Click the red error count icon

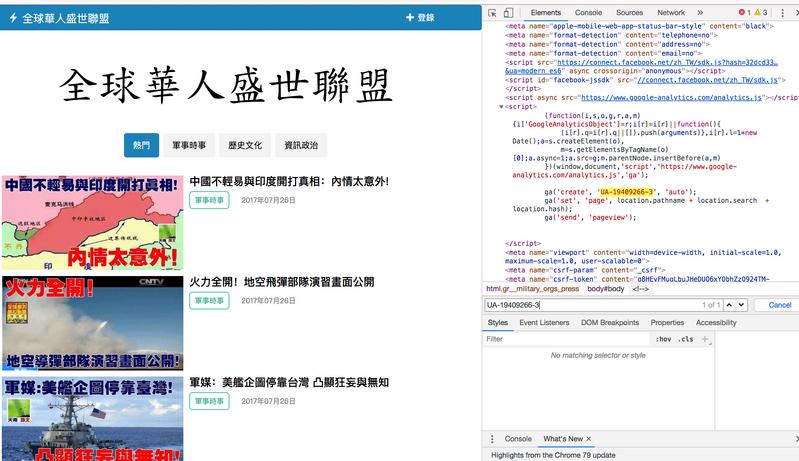[x=744, y=13]
